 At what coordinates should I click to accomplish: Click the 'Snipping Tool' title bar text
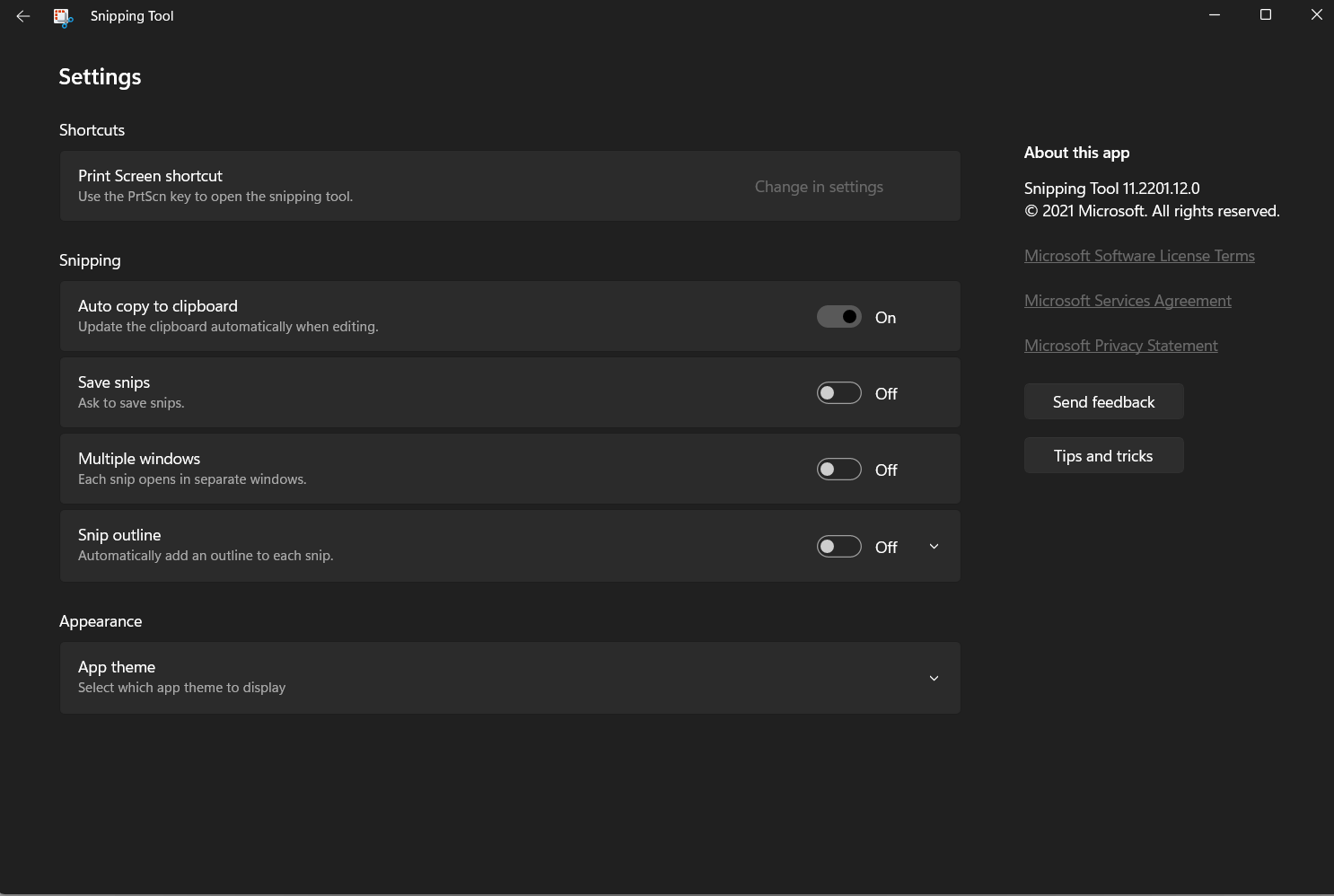(x=132, y=16)
